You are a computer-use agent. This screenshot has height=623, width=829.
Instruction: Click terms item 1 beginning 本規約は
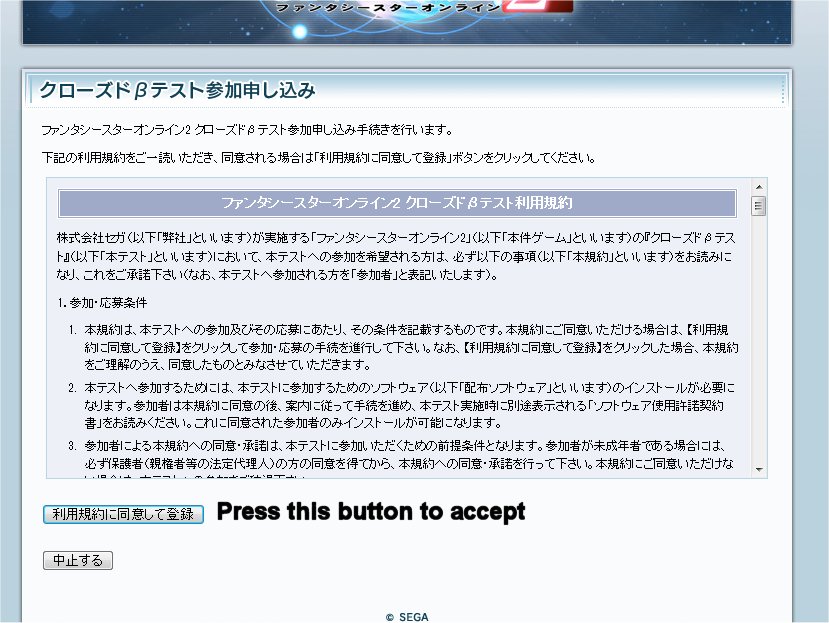tap(411, 347)
